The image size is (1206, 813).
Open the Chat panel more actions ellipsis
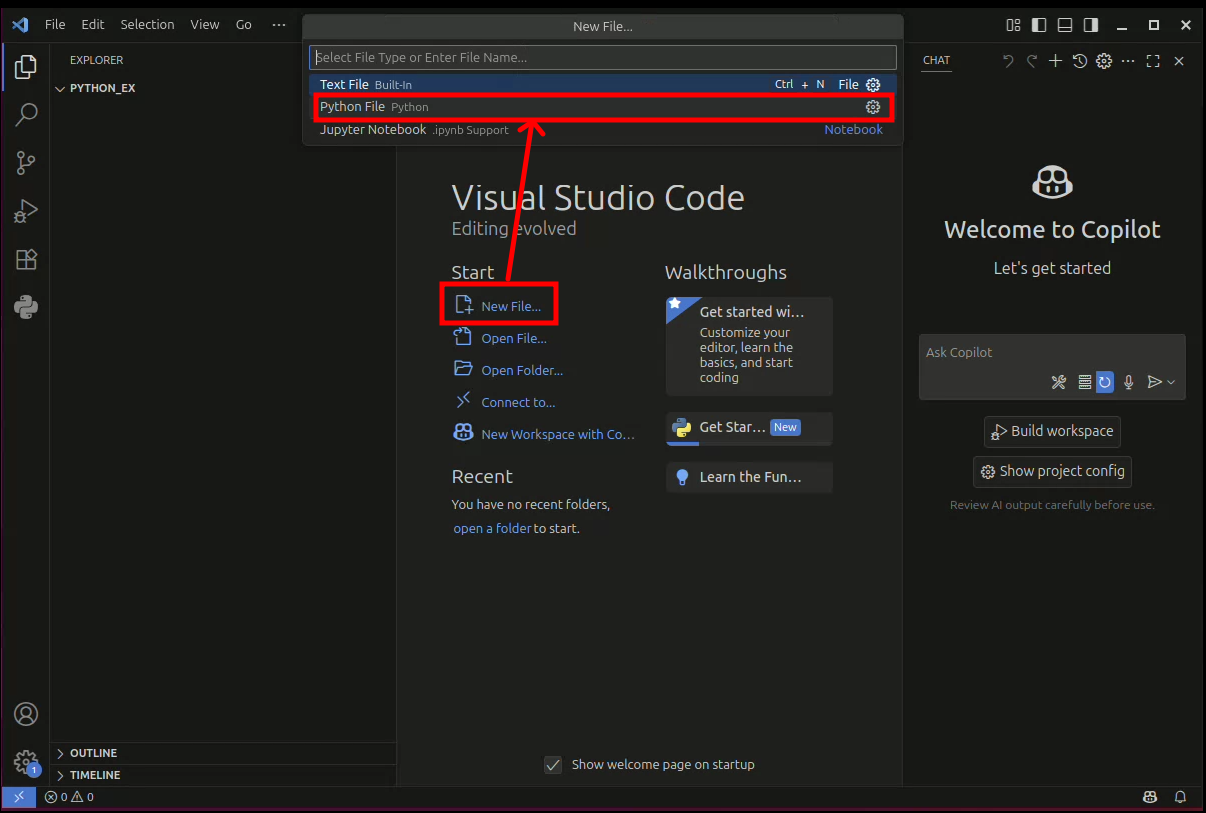point(1128,61)
